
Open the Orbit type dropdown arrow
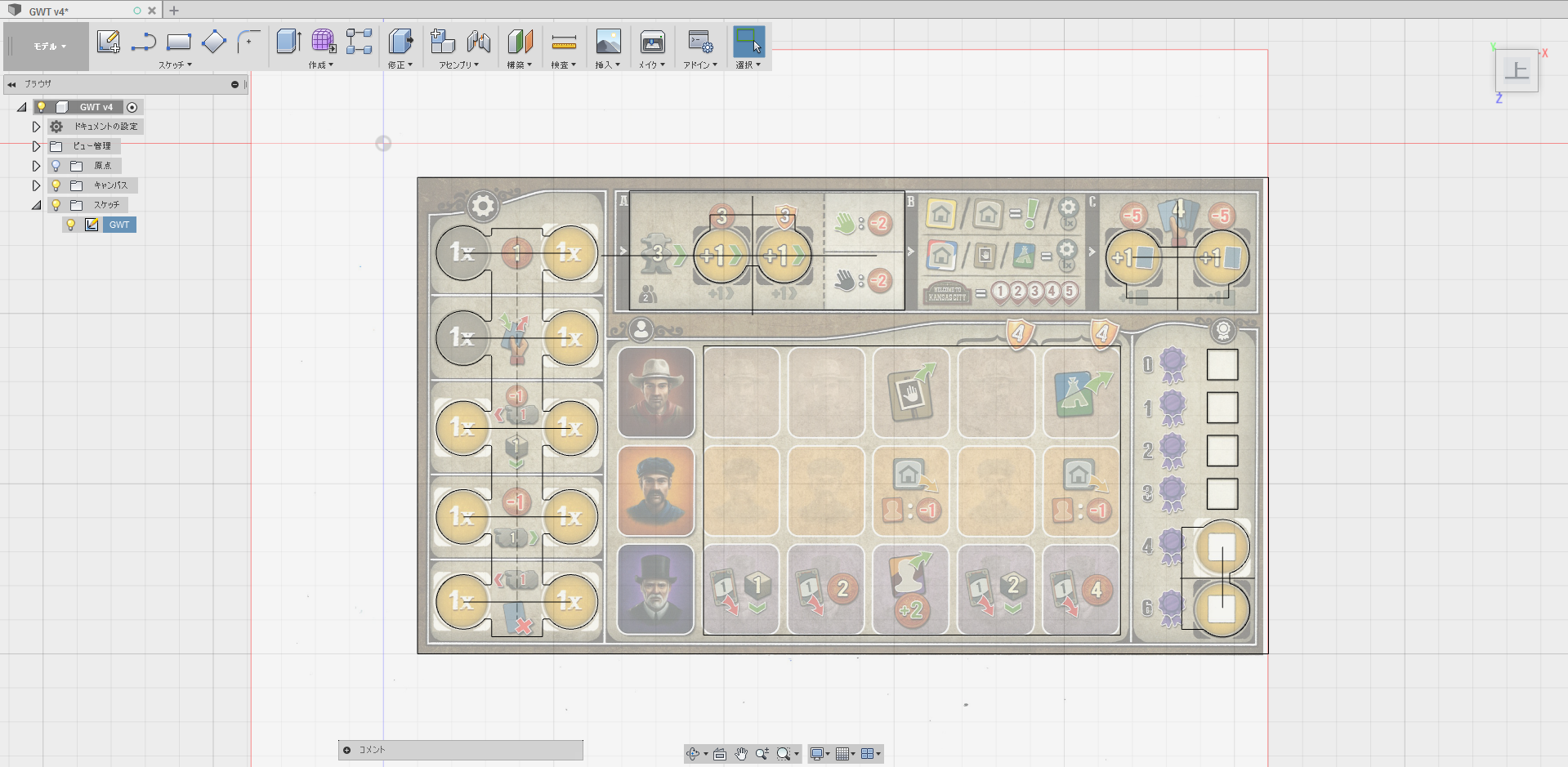click(x=706, y=754)
